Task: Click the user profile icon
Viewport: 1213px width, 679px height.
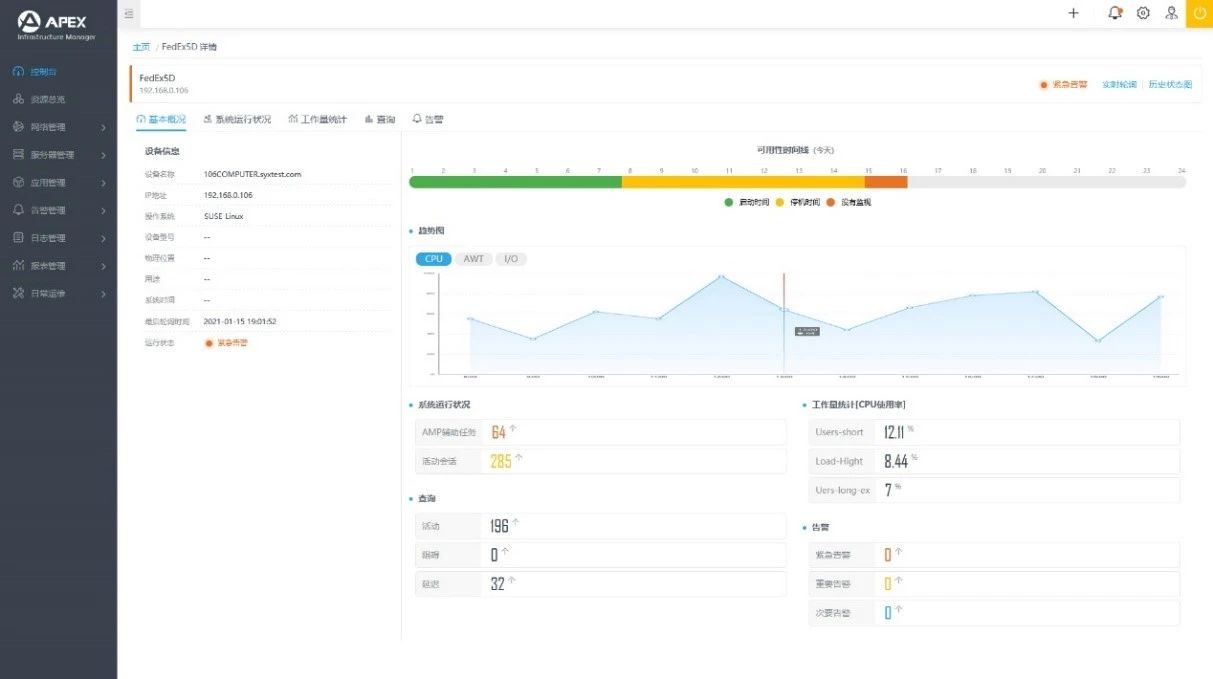Action: click(1171, 13)
